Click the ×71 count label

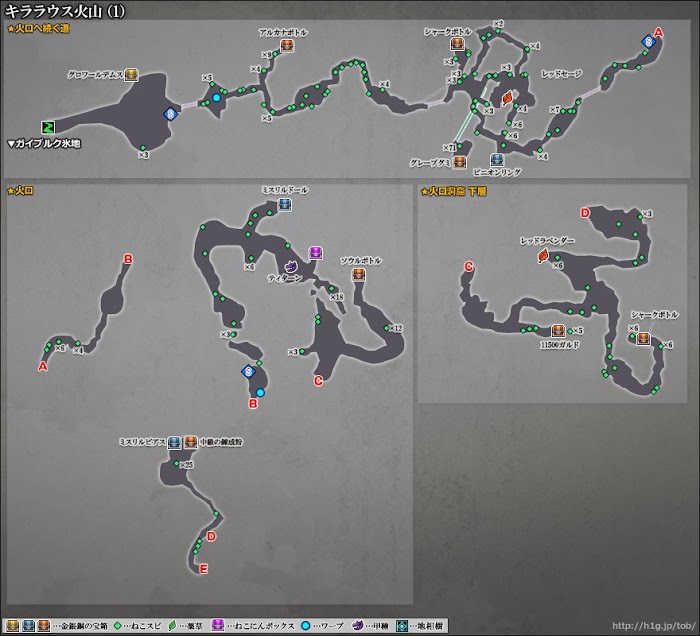(450, 147)
